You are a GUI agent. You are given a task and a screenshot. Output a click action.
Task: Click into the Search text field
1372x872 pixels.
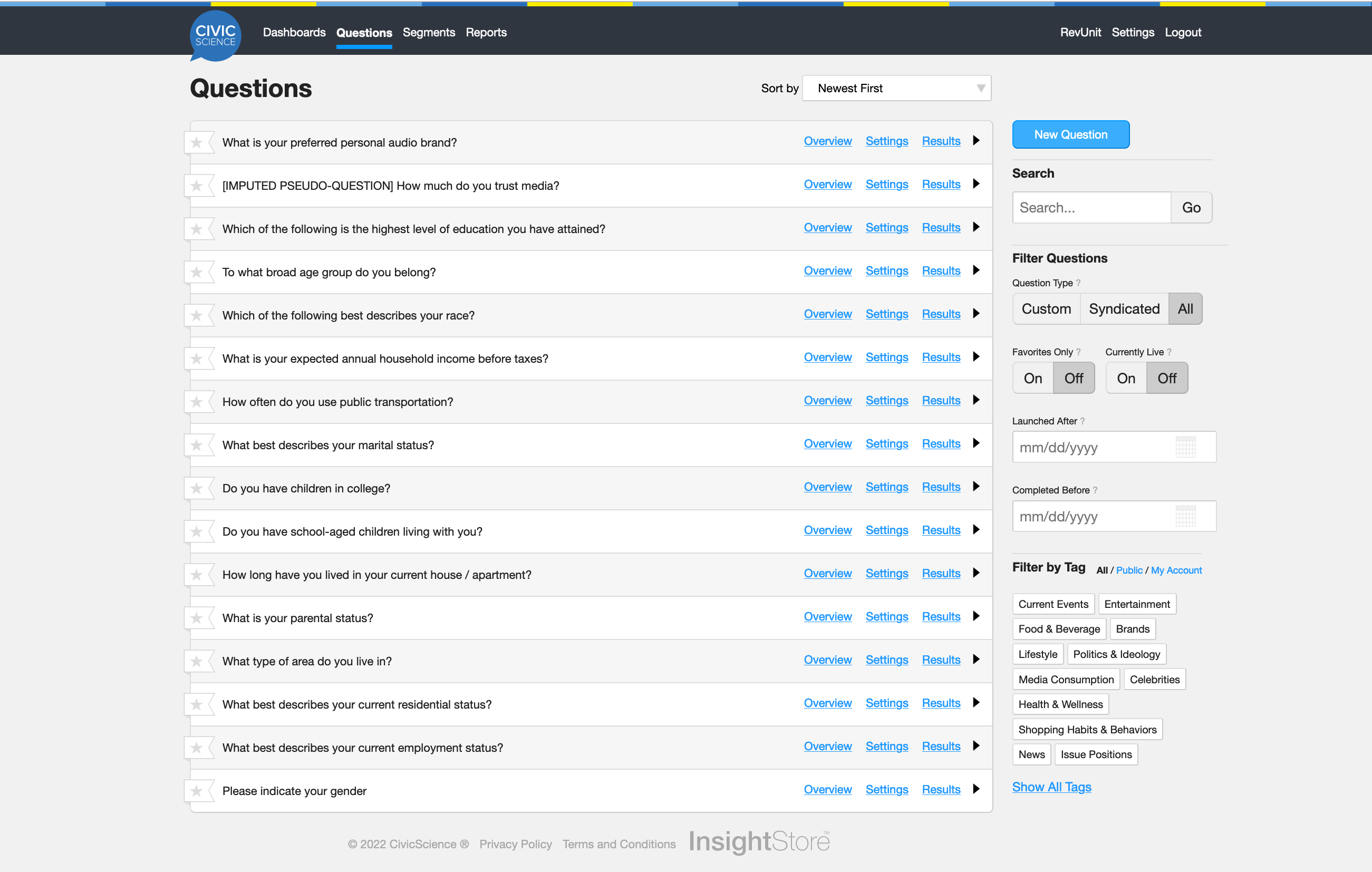tap(1090, 207)
